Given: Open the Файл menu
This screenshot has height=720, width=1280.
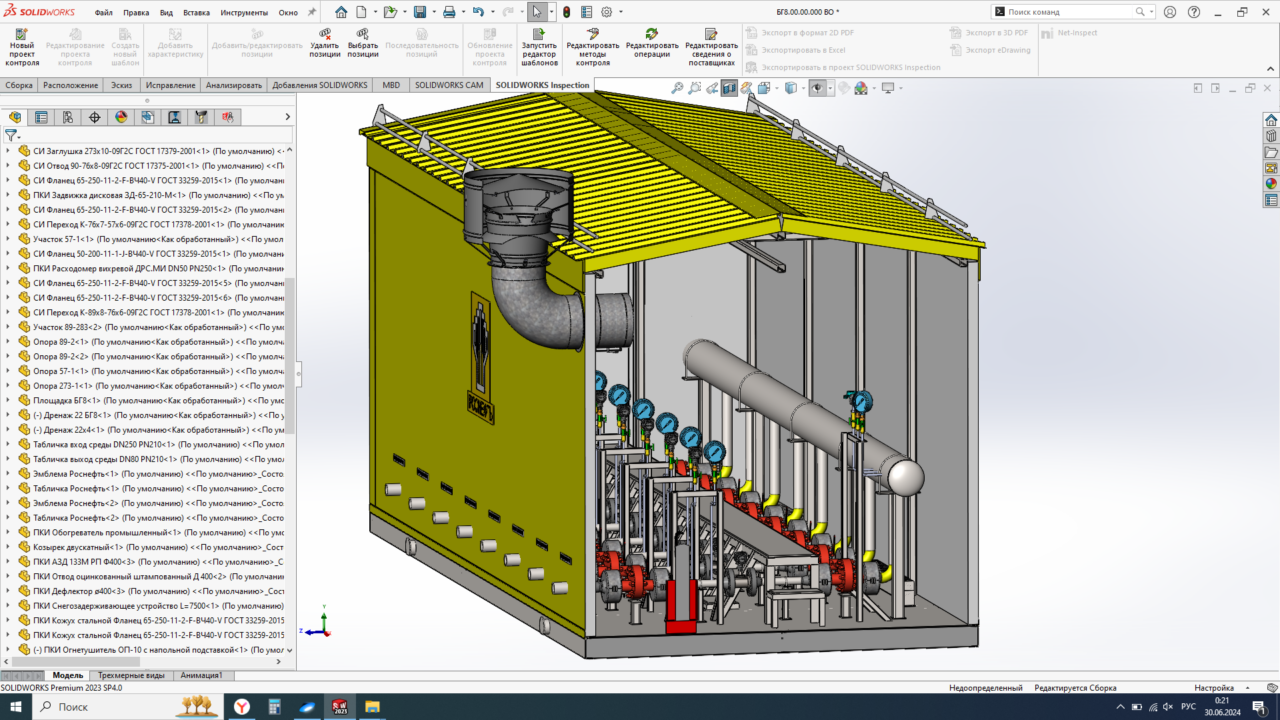Looking at the screenshot, I should (x=103, y=13).
